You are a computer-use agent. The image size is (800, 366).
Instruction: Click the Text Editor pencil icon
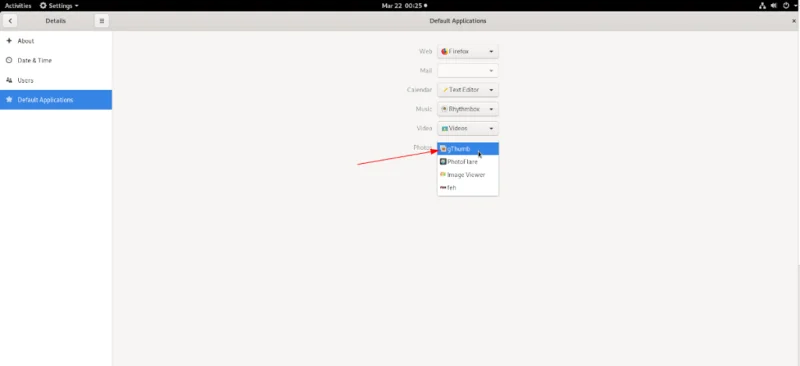[x=445, y=90]
